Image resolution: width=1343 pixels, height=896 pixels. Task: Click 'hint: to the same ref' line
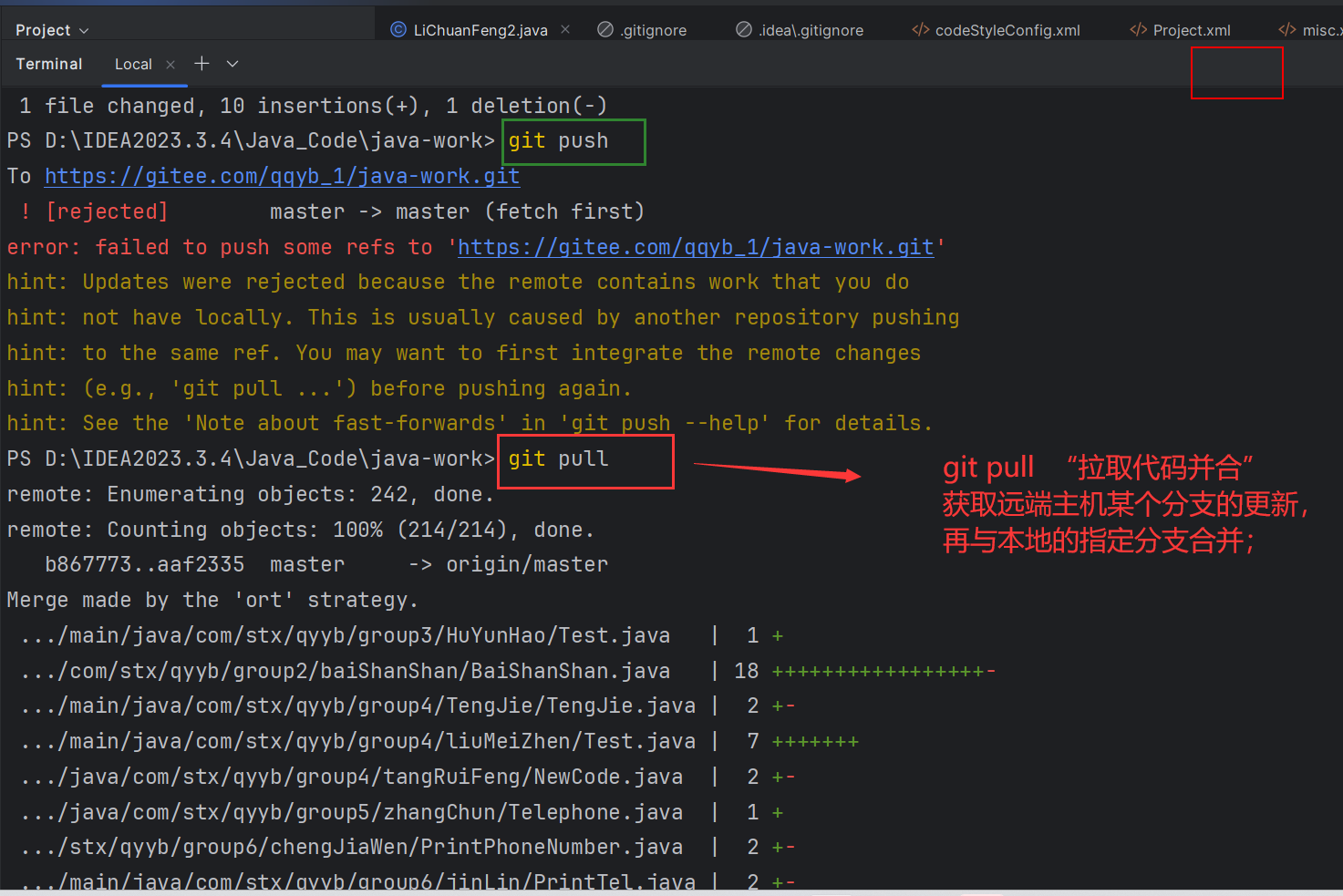click(463, 353)
